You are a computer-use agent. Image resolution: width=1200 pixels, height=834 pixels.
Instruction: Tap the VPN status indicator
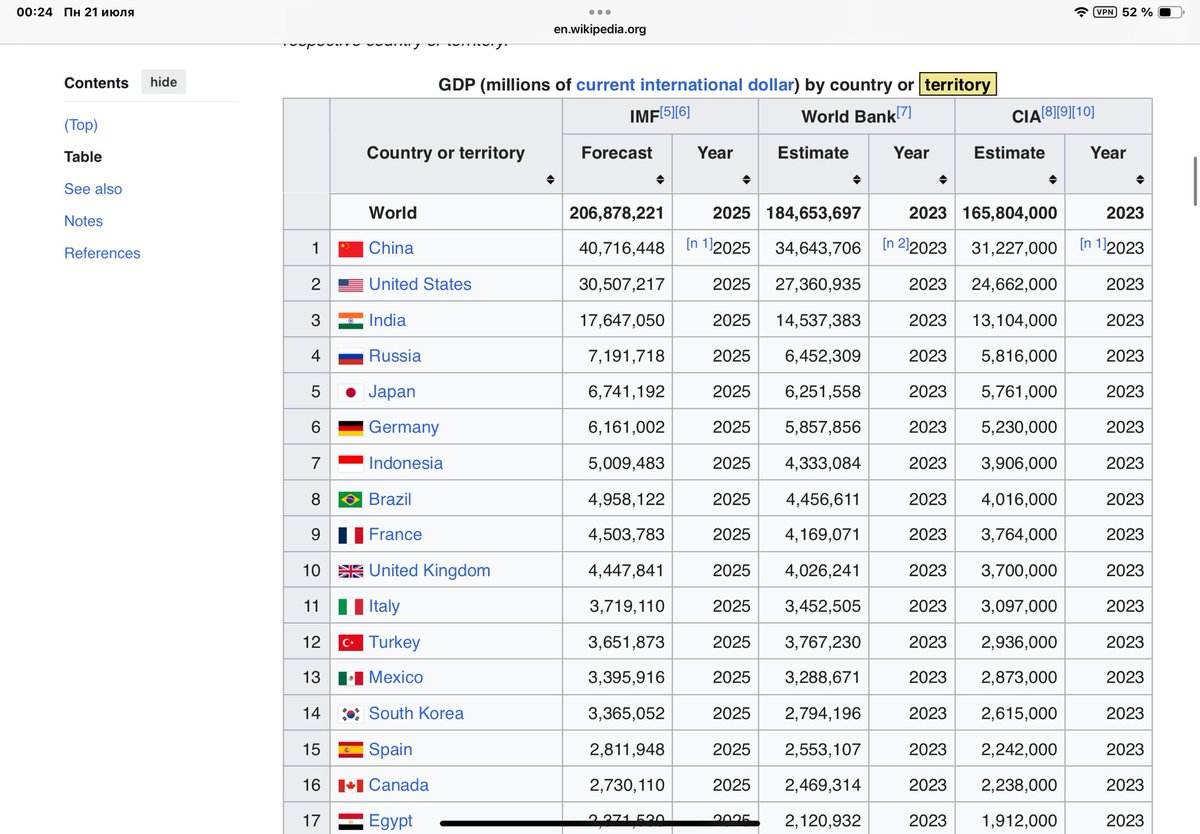(1105, 12)
